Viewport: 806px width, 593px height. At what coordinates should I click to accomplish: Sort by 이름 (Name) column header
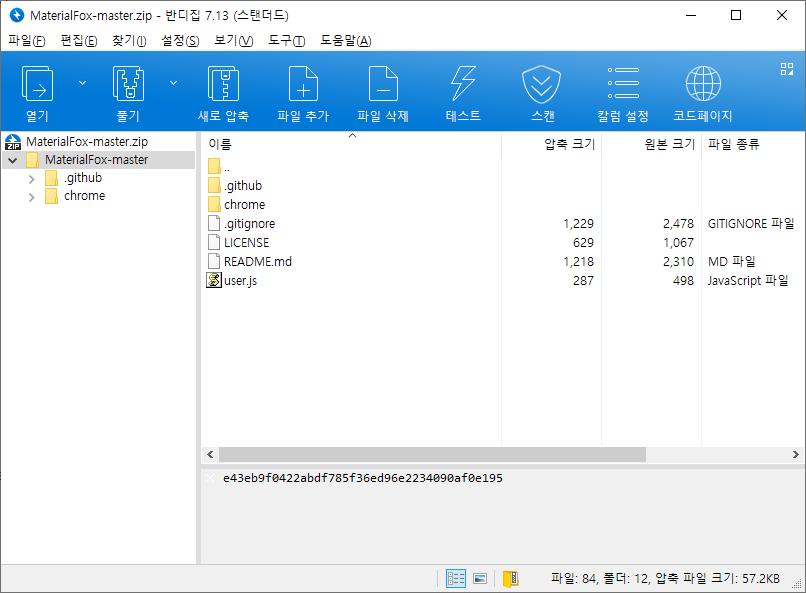[x=219, y=144]
